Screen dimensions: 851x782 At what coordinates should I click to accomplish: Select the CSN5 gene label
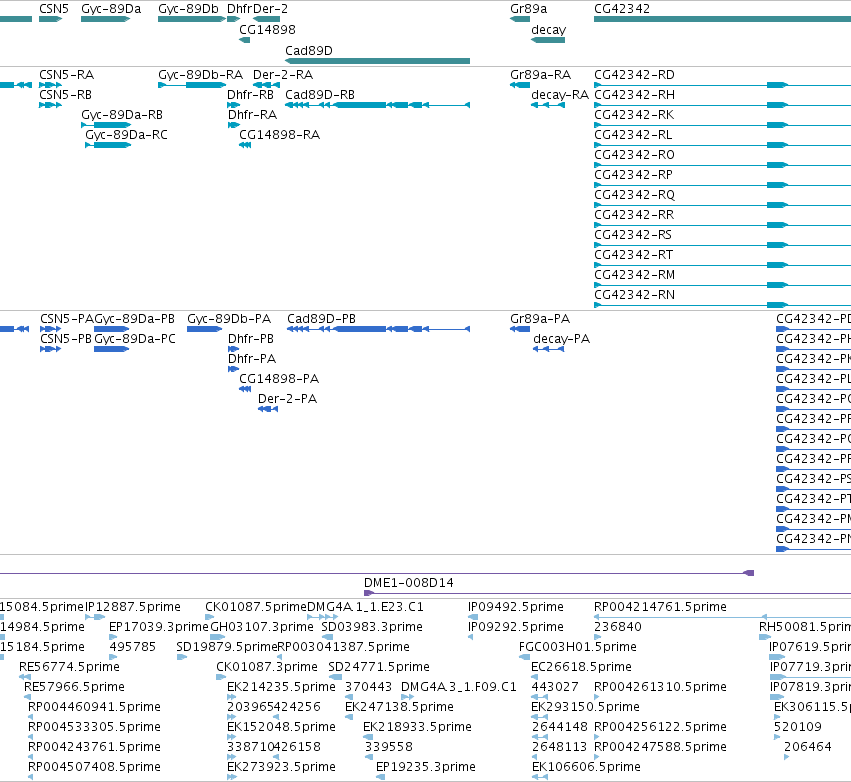[54, 9]
